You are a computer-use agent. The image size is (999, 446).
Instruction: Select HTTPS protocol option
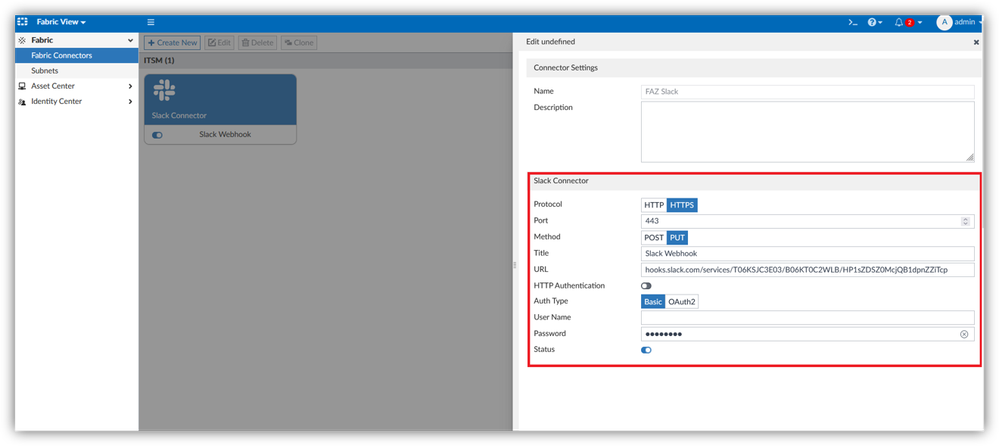tap(682, 205)
